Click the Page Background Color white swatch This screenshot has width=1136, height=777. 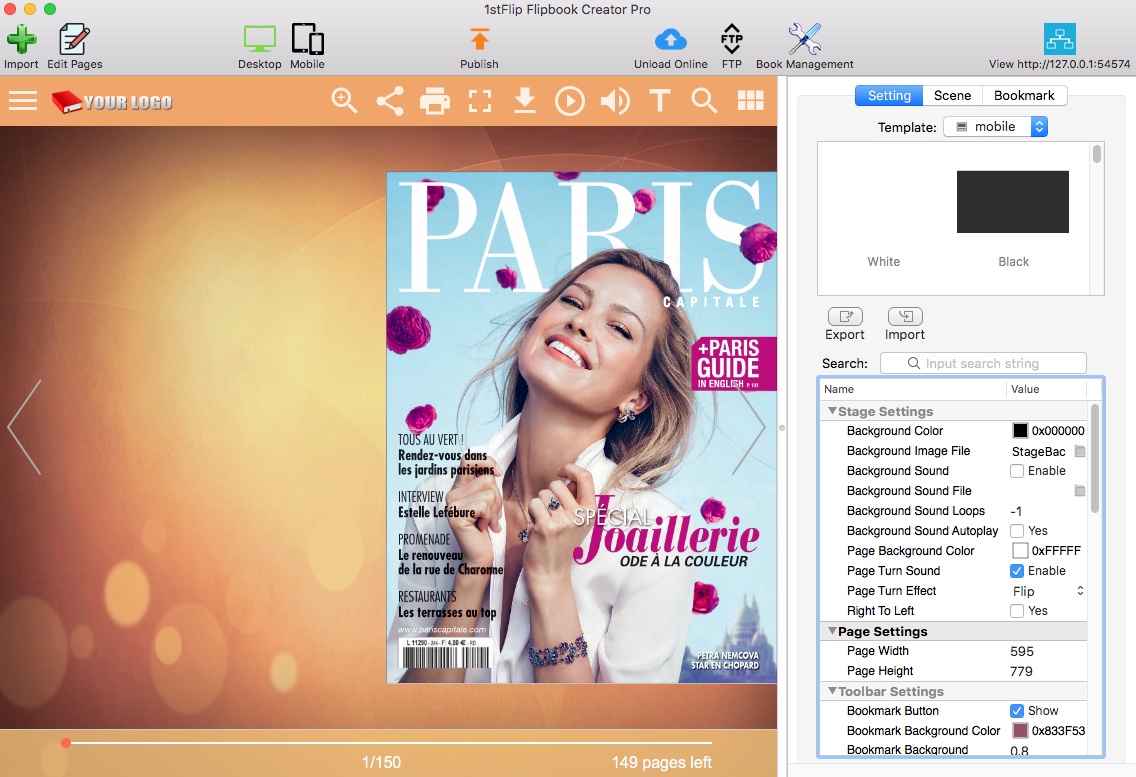click(x=1020, y=551)
